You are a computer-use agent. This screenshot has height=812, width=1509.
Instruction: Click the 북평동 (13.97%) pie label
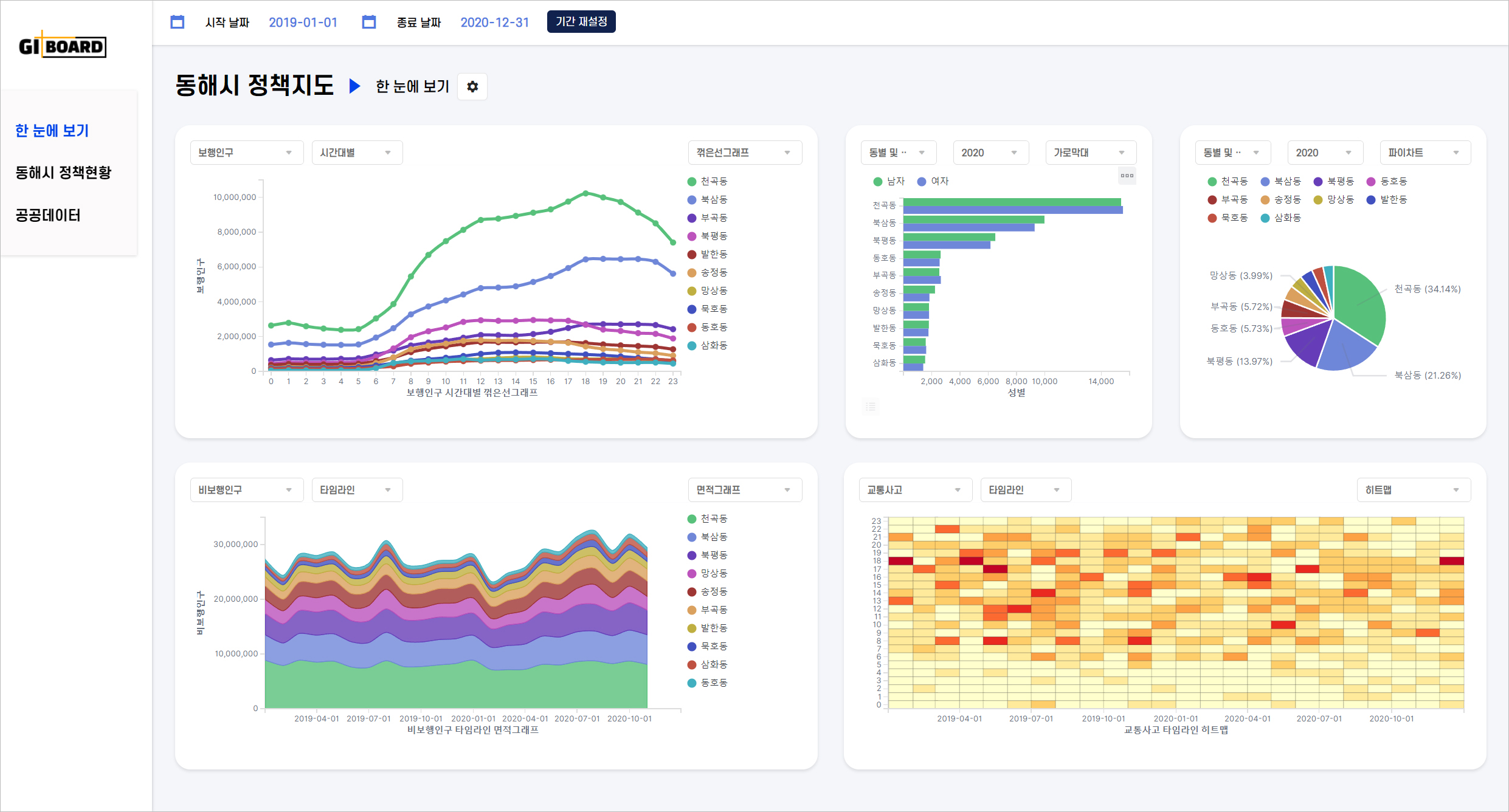coord(1239,362)
